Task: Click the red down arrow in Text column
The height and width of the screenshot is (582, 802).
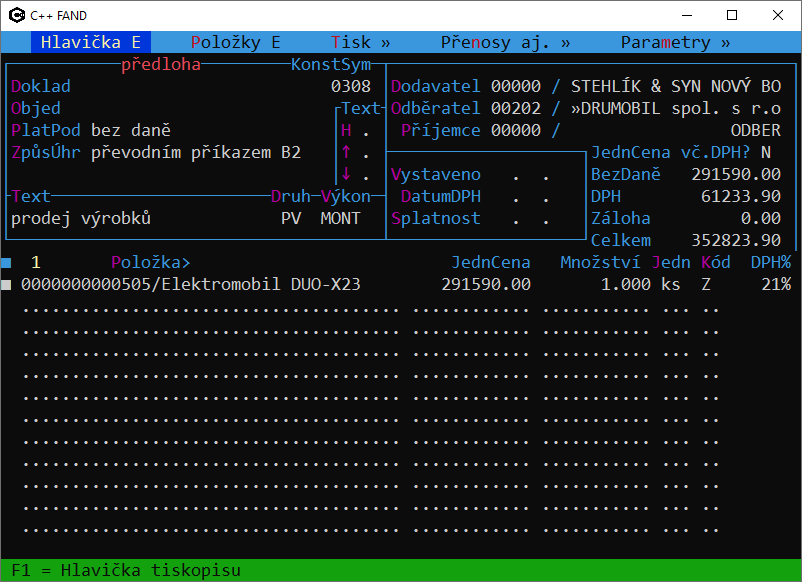Action: click(346, 175)
